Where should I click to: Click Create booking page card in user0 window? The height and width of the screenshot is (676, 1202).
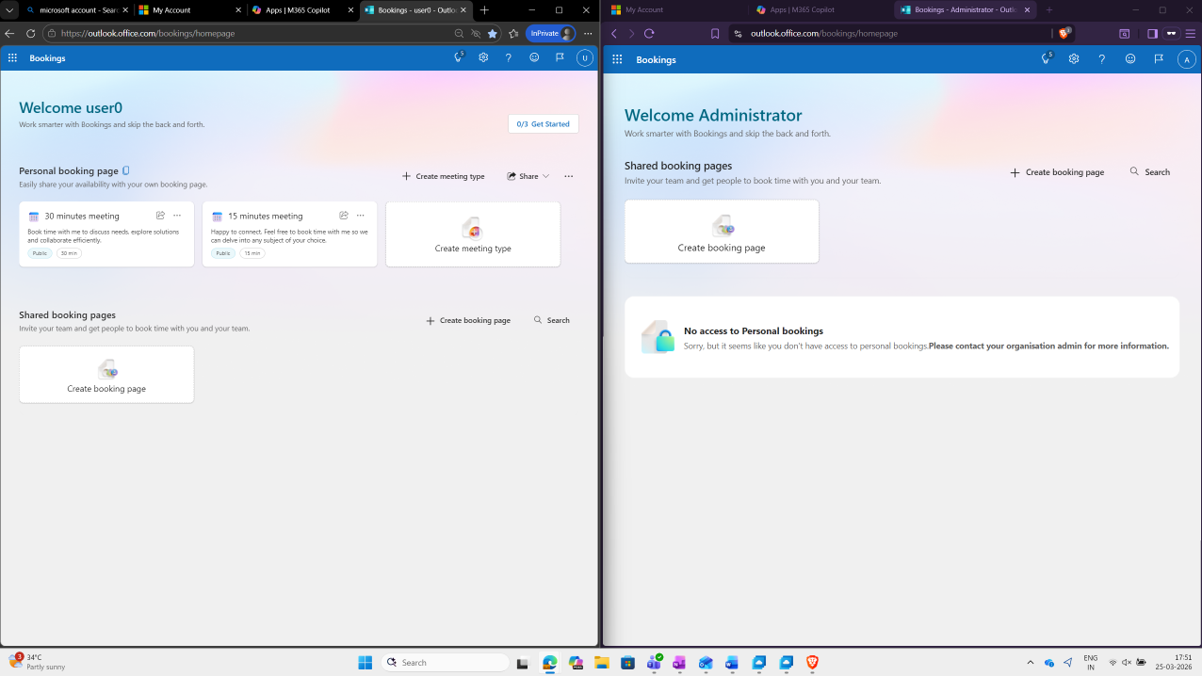(x=106, y=375)
